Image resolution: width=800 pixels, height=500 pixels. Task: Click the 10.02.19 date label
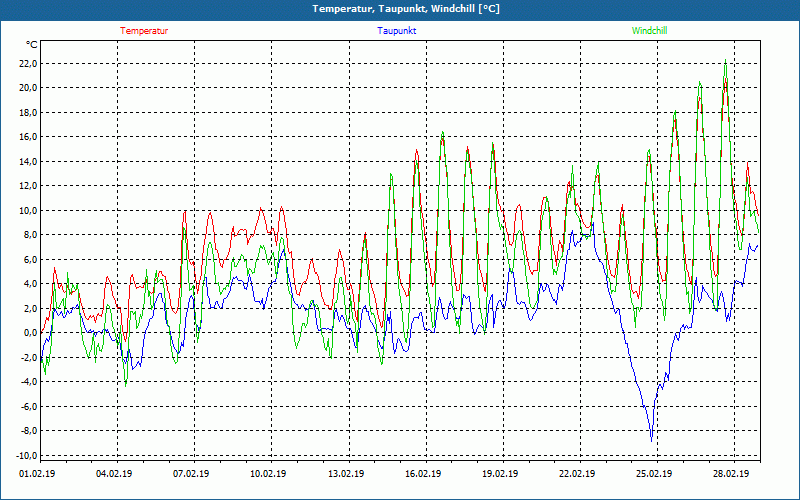tap(269, 473)
